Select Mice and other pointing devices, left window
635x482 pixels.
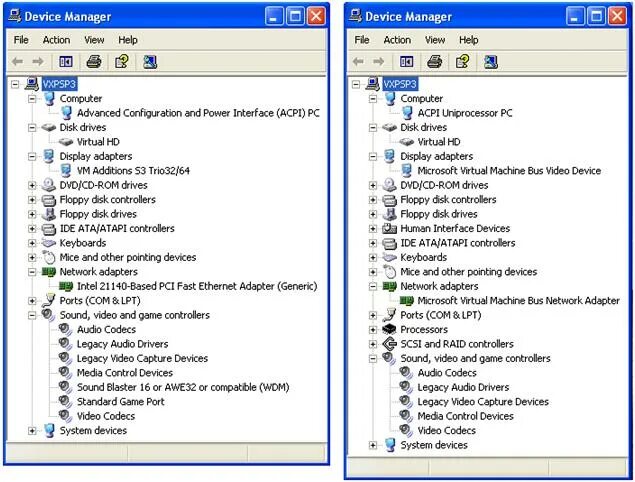click(128, 257)
